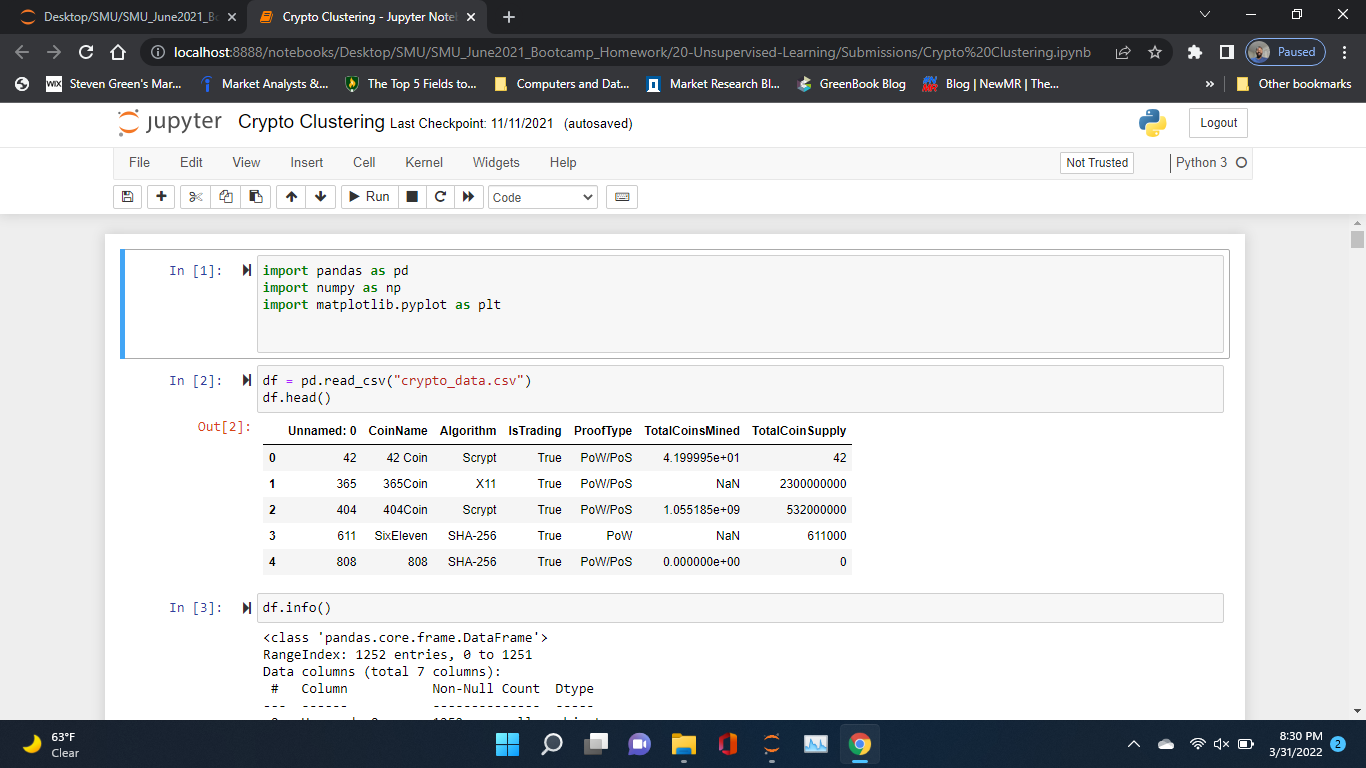Click the browser address bar
The height and width of the screenshot is (768, 1366).
pyautogui.click(x=630, y=52)
